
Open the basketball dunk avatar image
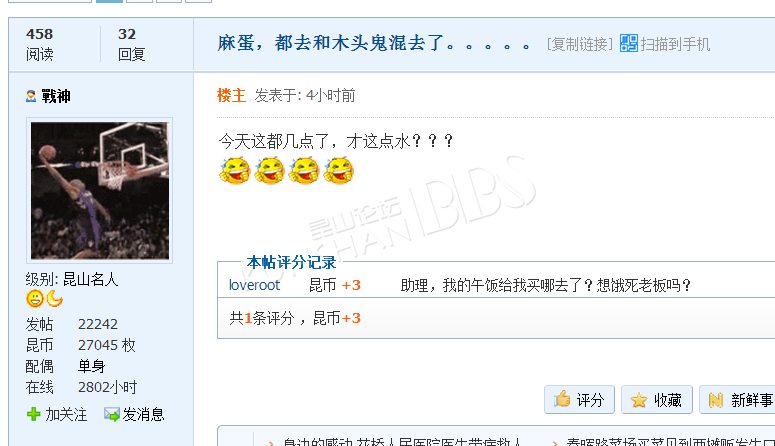[99, 190]
